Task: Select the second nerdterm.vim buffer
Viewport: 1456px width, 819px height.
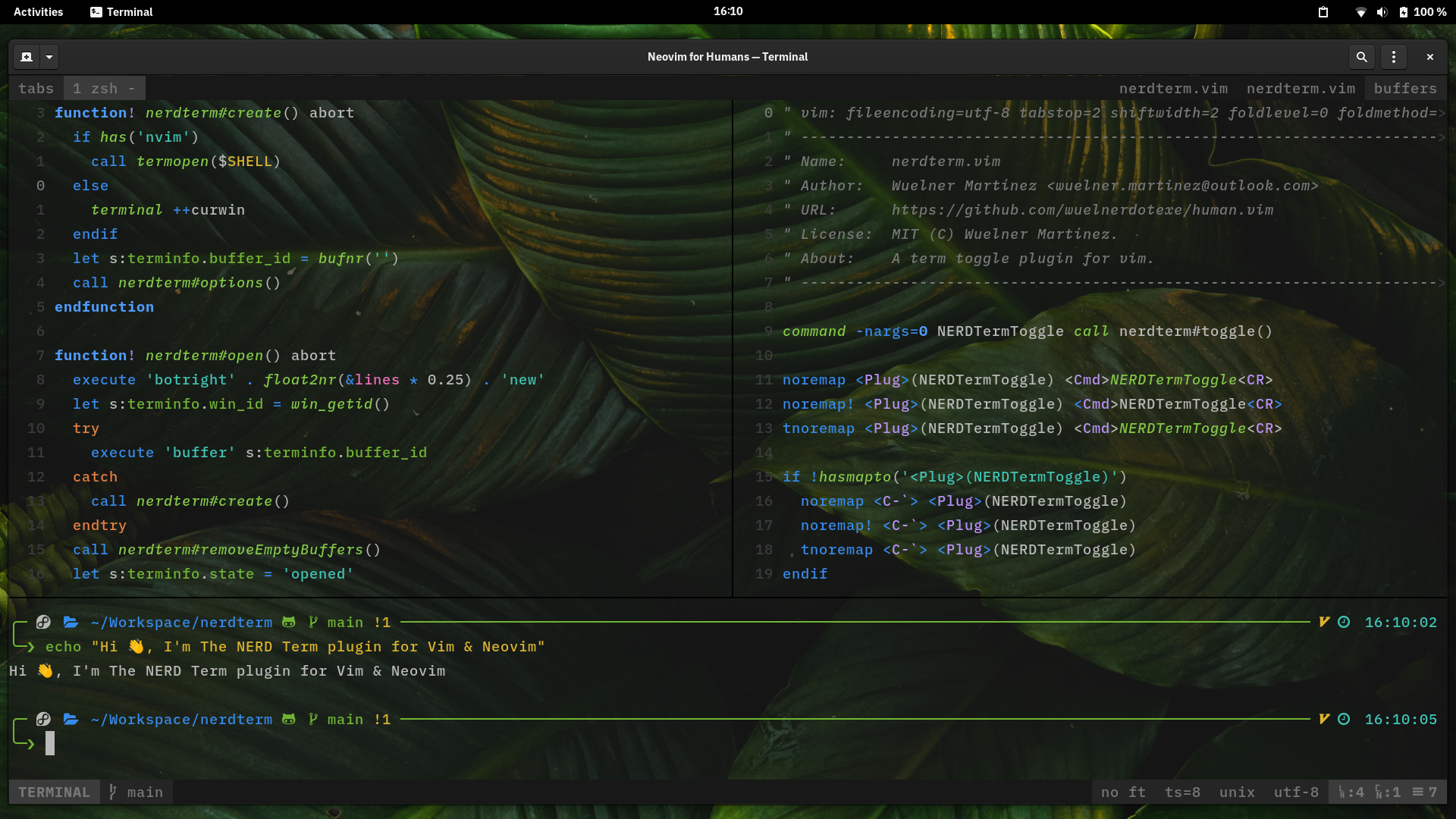Action: (x=1301, y=89)
